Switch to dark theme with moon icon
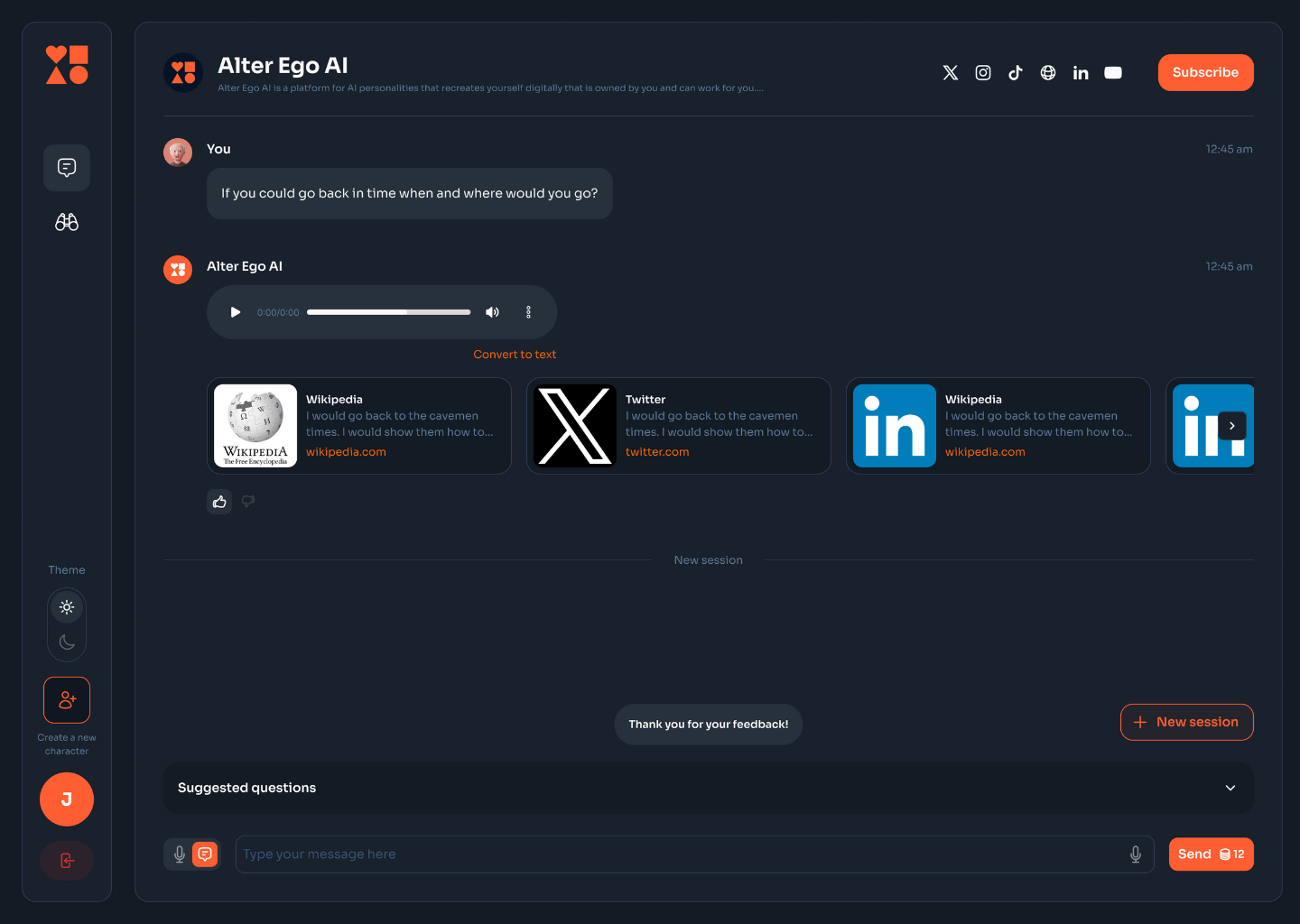This screenshot has height=924, width=1300. point(67,642)
